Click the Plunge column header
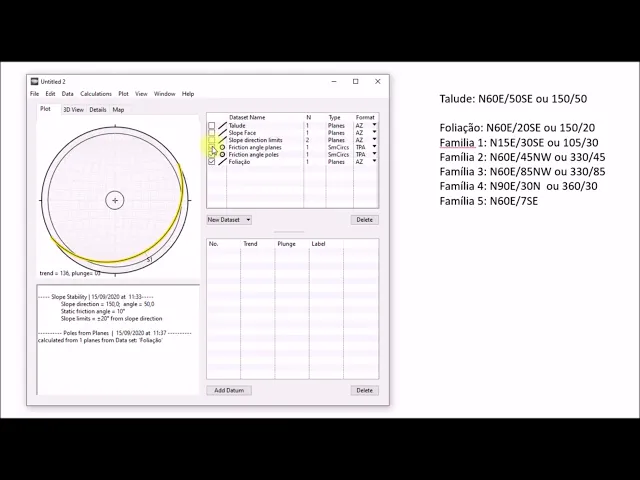 click(287, 244)
